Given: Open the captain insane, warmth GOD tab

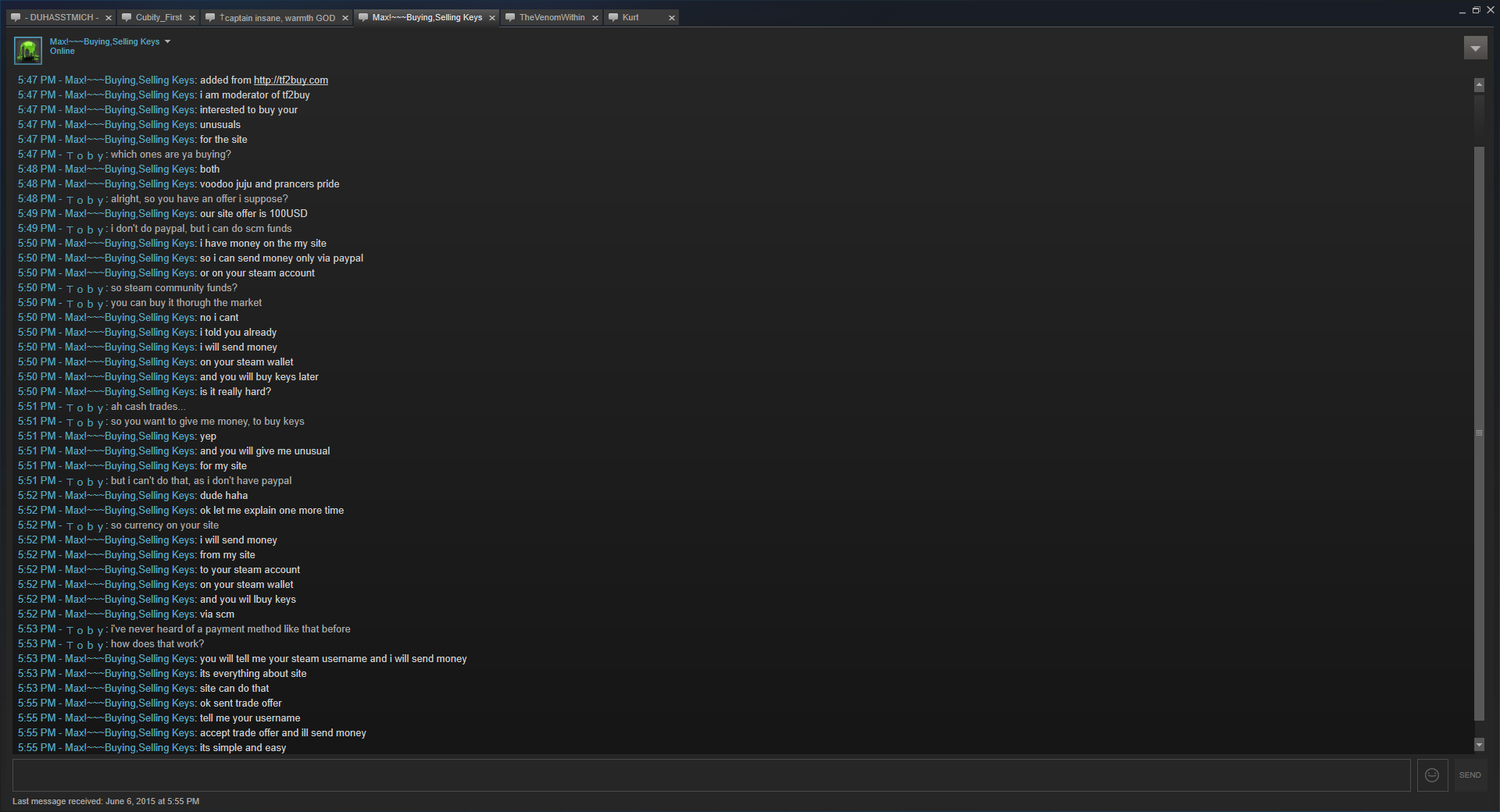Looking at the screenshot, I should (280, 17).
